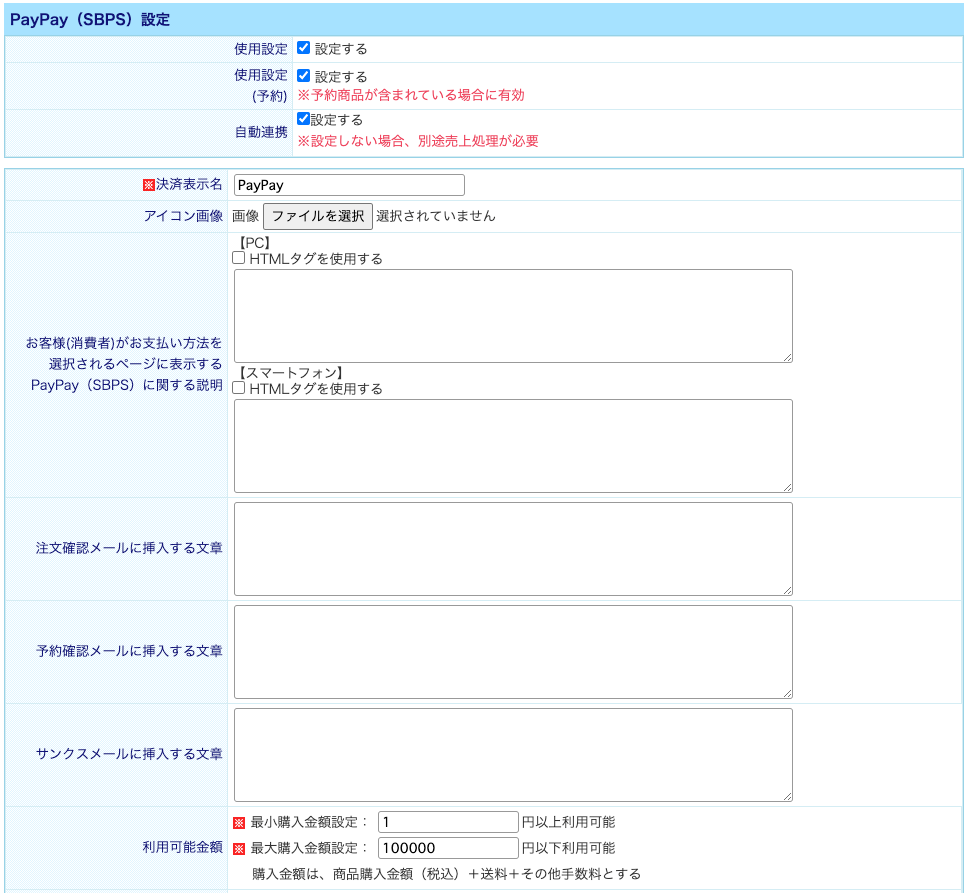Click the 最大購入金額設定 input field
Viewport: 967px width, 893px height.
point(448,848)
